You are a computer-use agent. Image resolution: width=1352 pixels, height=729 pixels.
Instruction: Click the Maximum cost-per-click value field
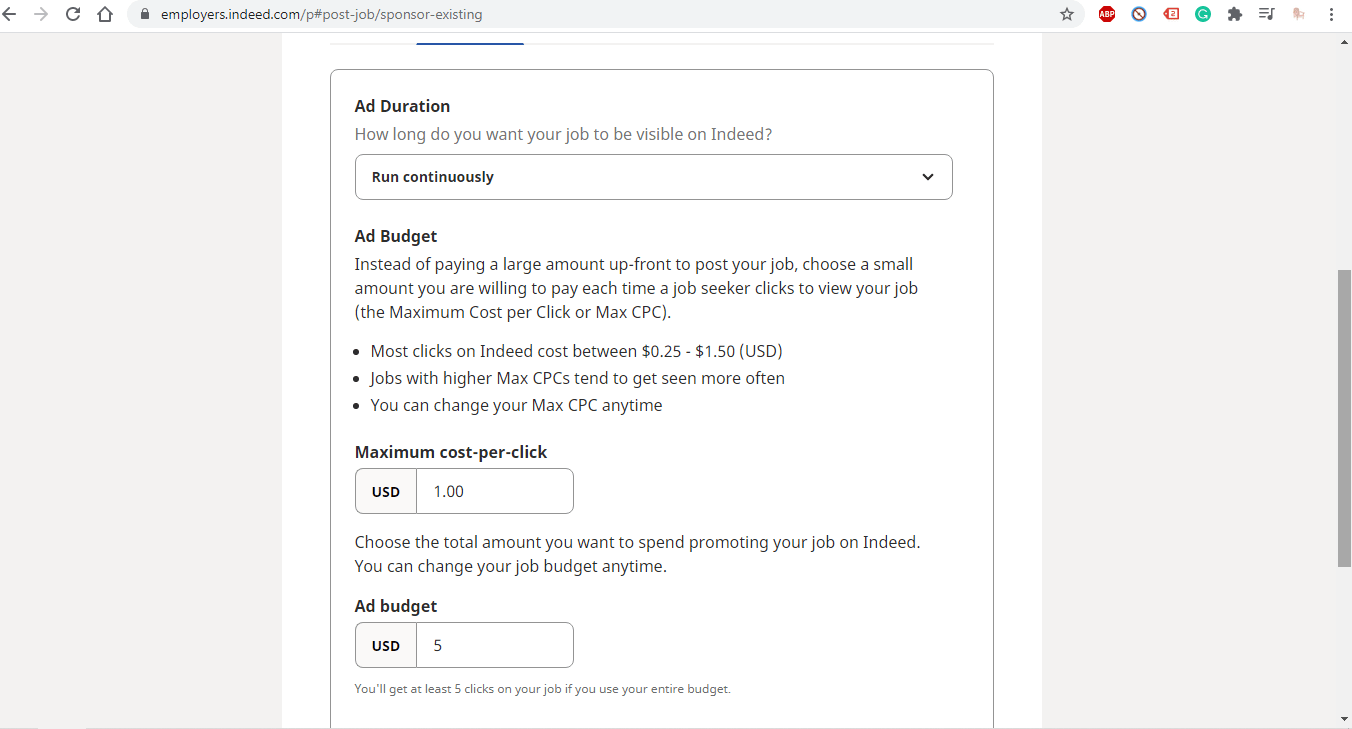pyautogui.click(x=494, y=490)
